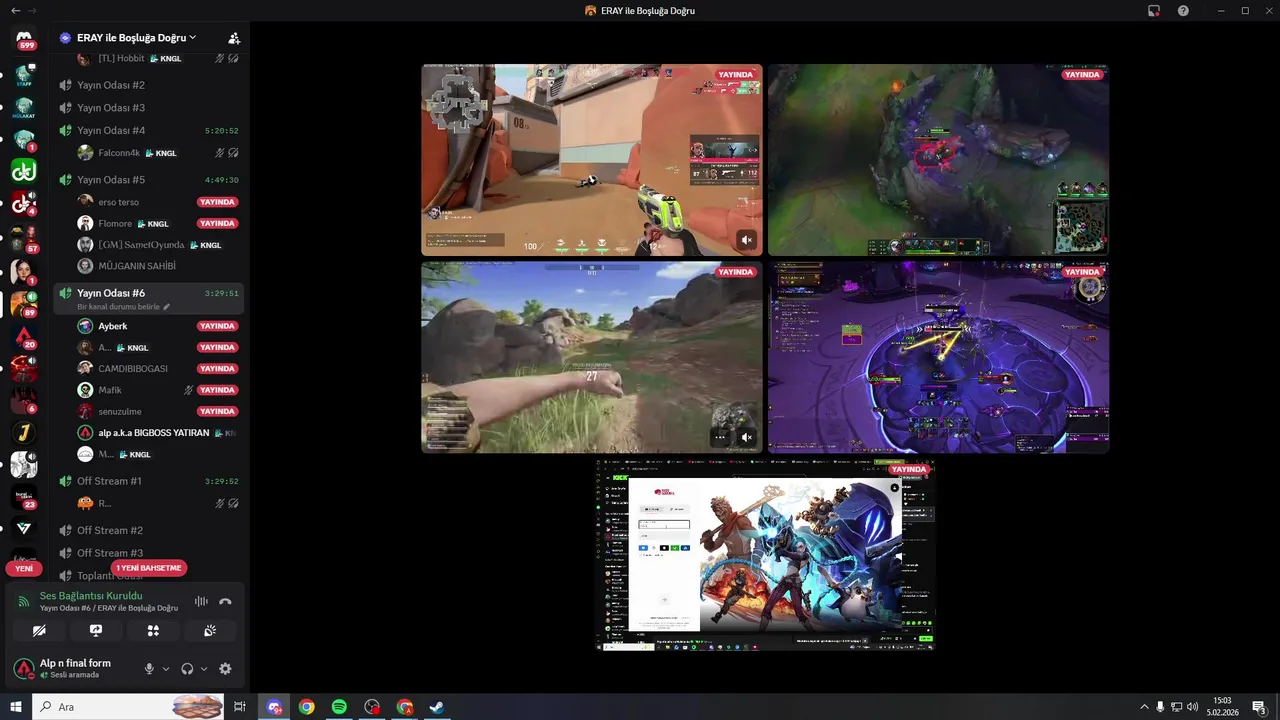Viewport: 1280px width, 720px height.
Task: Click the Ara search box on taskbar
Action: (x=130, y=707)
